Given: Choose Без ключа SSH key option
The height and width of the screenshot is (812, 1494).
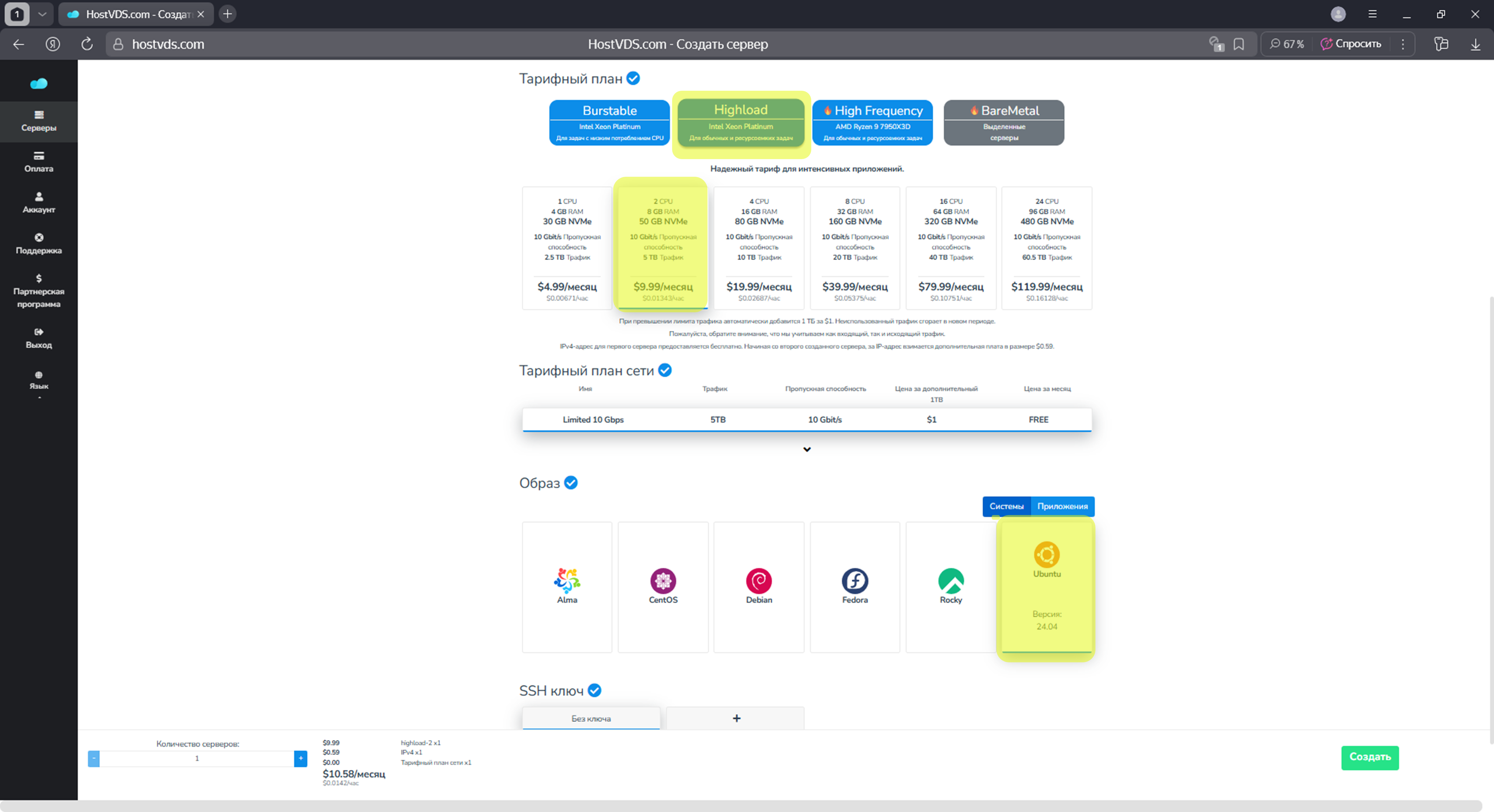Looking at the screenshot, I should (x=591, y=717).
